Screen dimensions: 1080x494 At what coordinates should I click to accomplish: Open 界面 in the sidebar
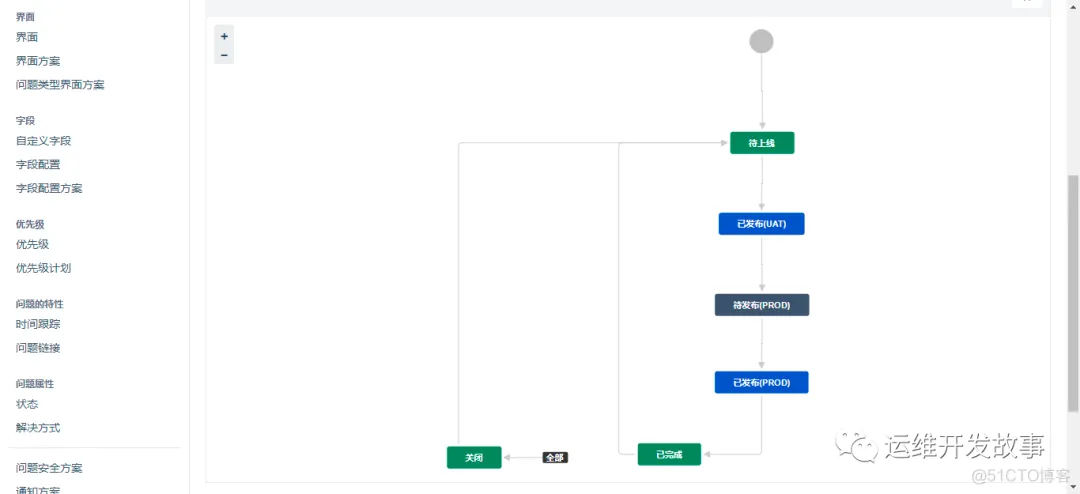27,37
